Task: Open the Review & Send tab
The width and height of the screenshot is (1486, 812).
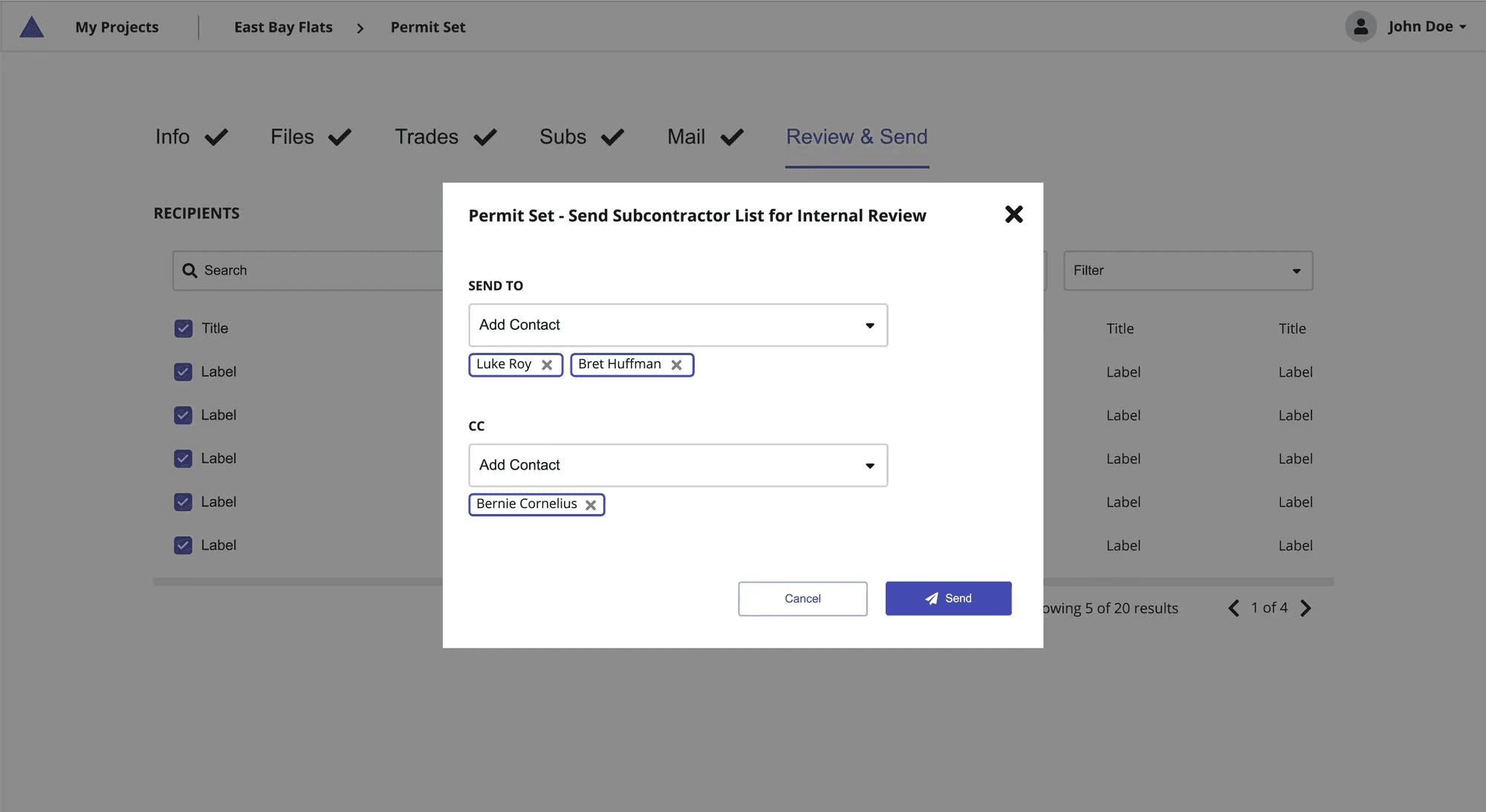Action: [857, 137]
